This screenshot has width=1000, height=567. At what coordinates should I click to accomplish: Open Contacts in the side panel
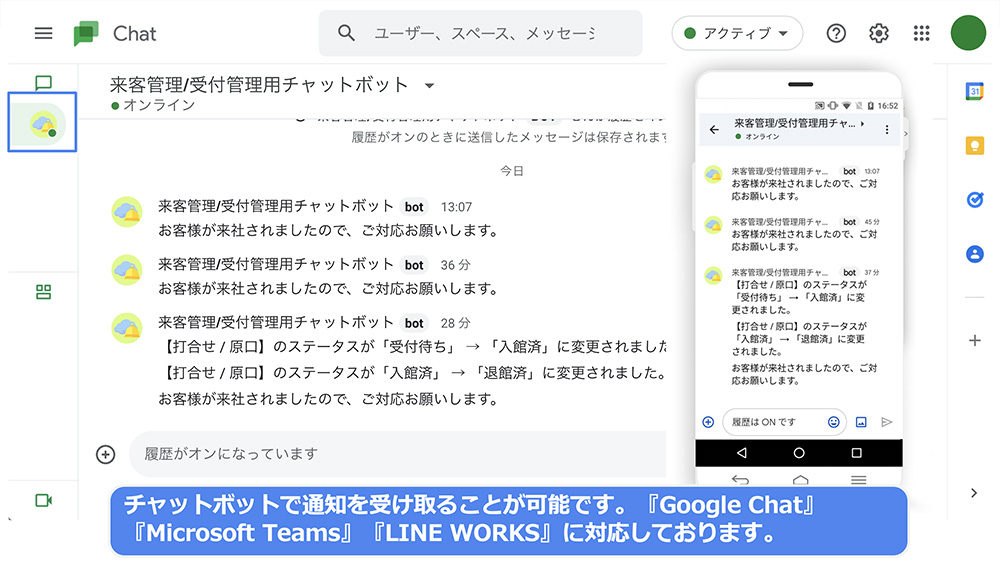tap(974, 254)
